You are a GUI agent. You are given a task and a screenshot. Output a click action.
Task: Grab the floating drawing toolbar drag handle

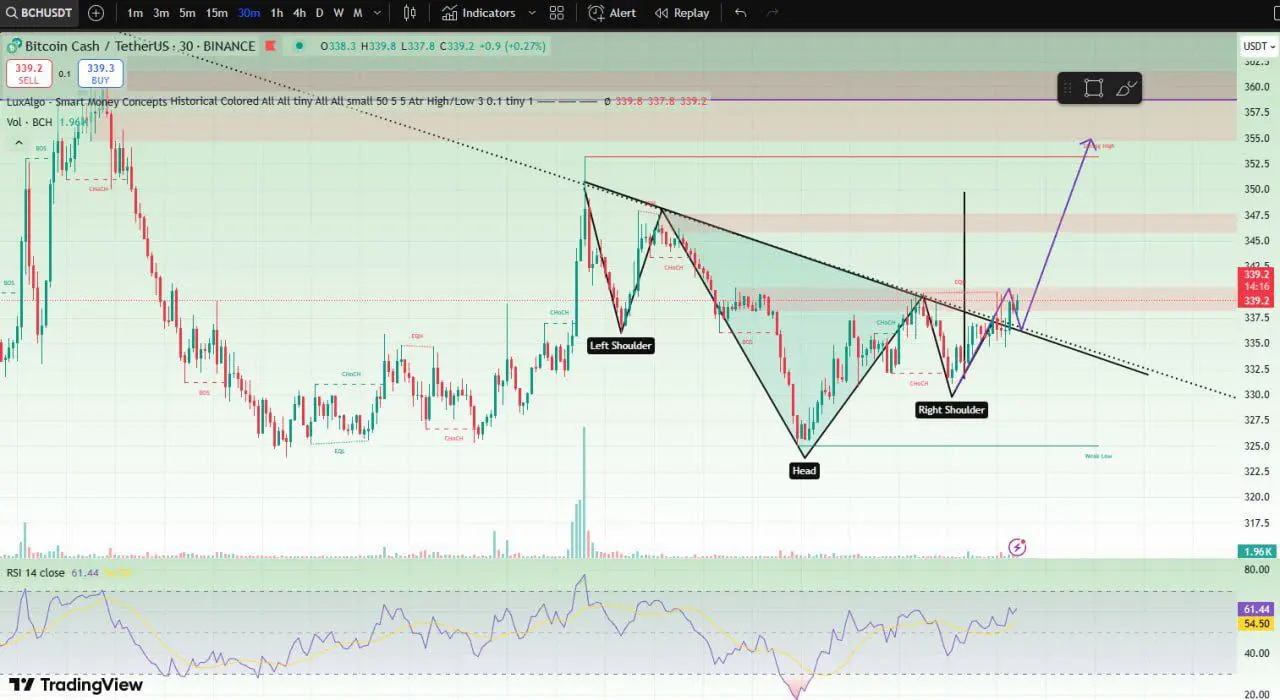[x=1066, y=88]
